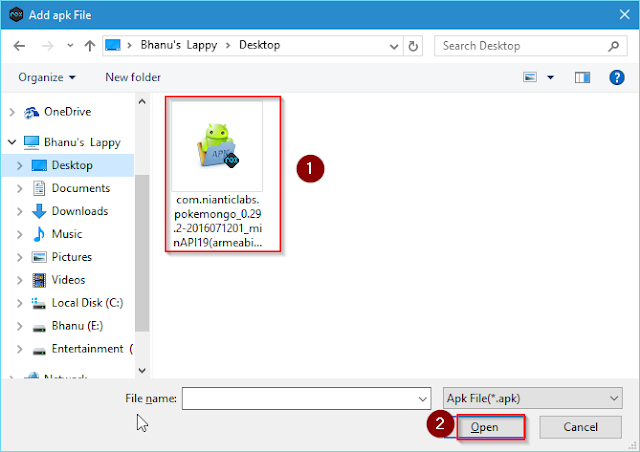Expand the address bar history dropdown
This screenshot has height=452, width=640.
pyautogui.click(x=394, y=46)
